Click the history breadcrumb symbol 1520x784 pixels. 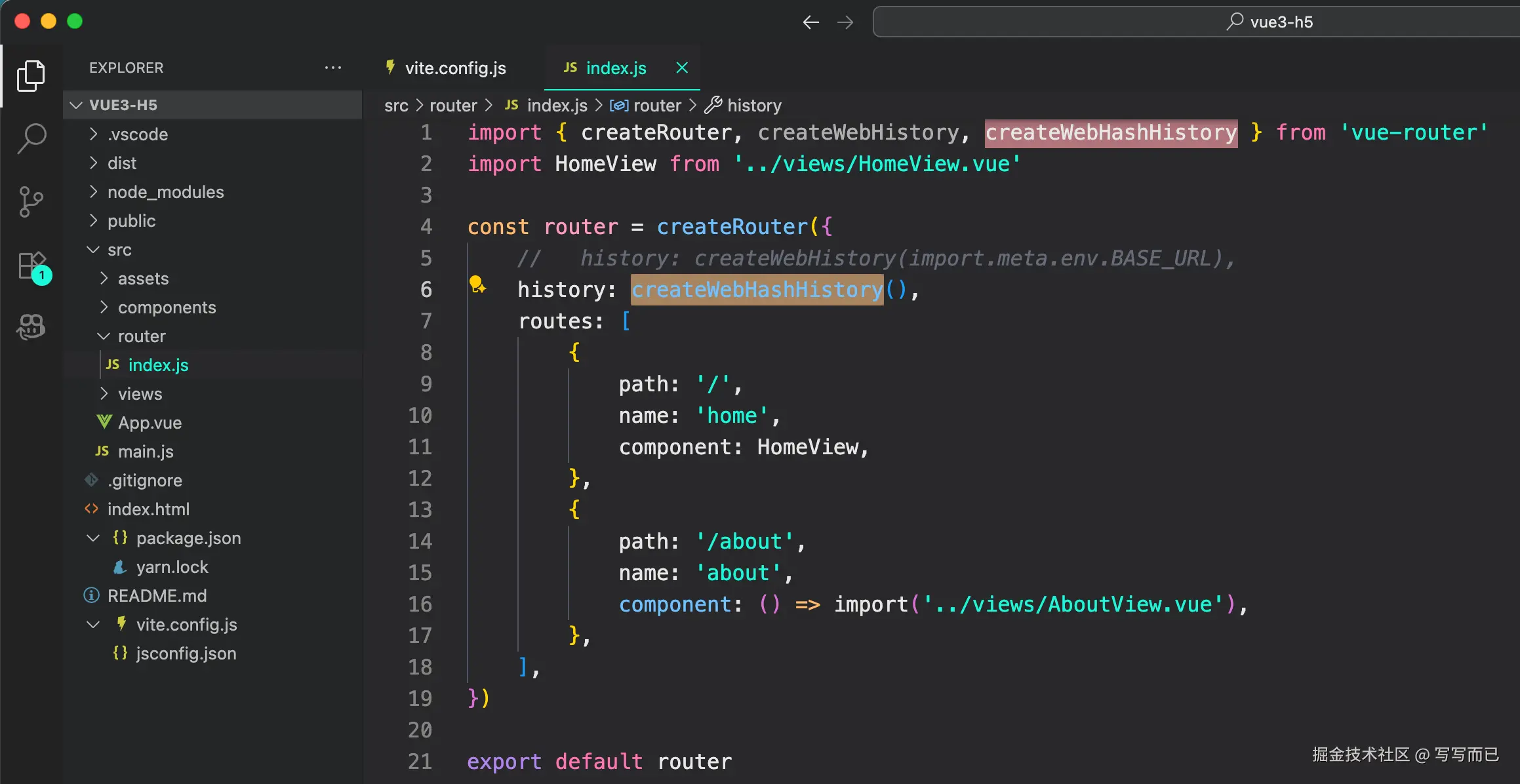click(754, 106)
